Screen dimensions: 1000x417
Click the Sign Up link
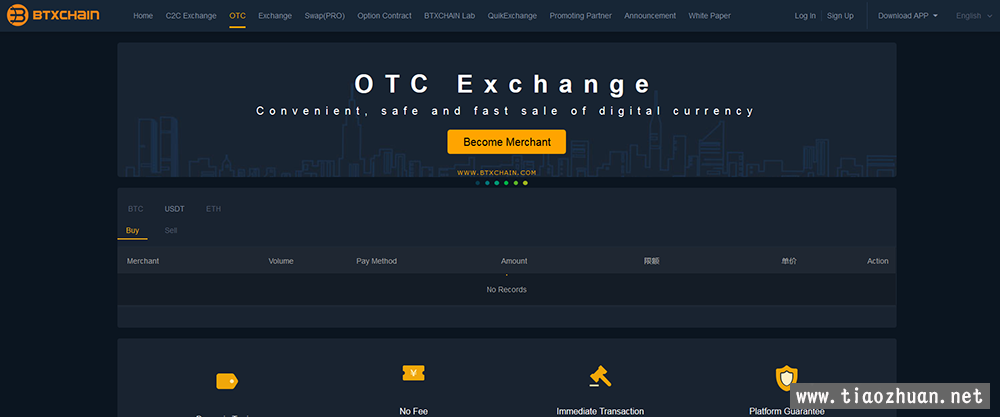pos(840,16)
